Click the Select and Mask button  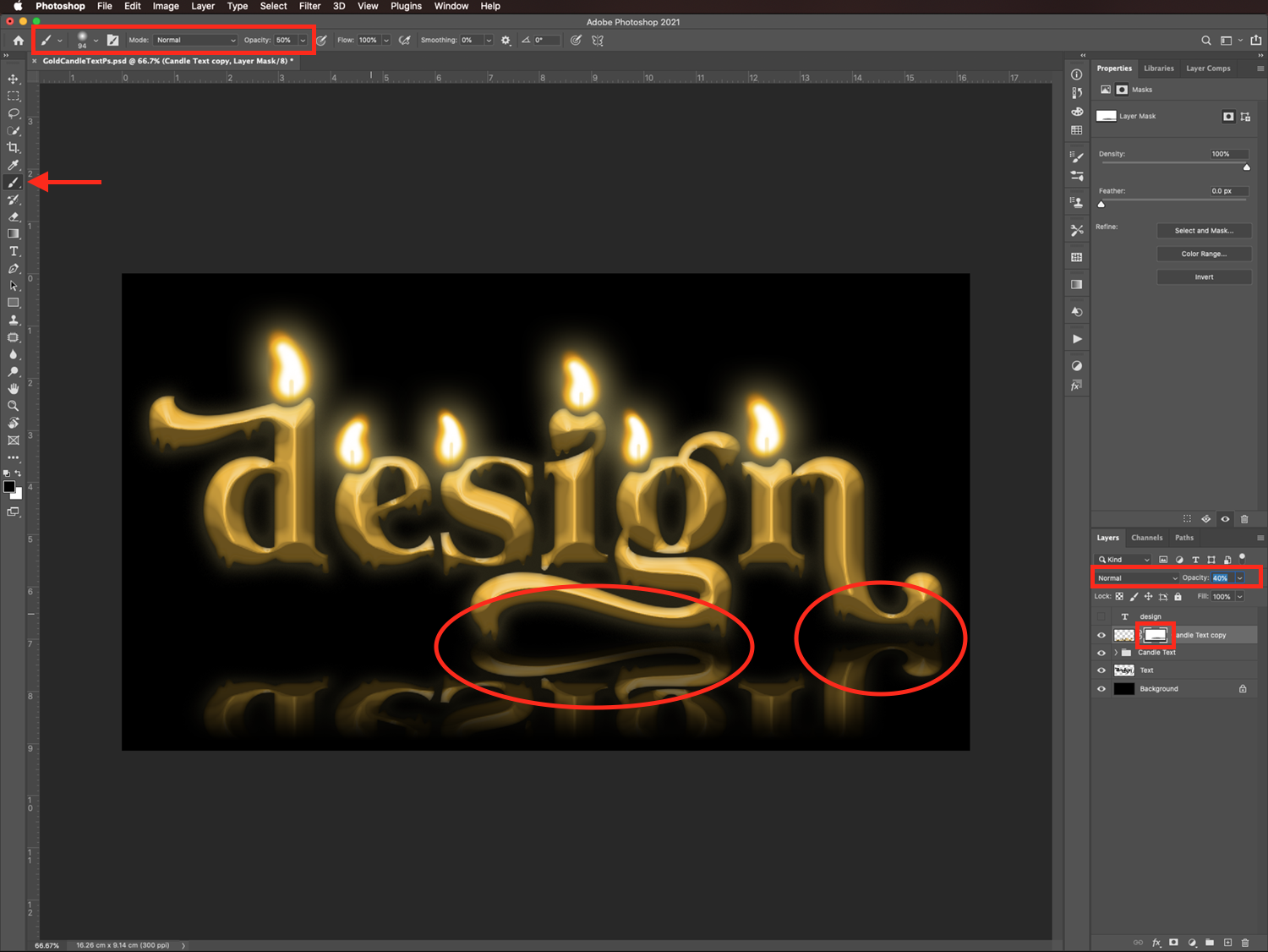pyautogui.click(x=1204, y=231)
